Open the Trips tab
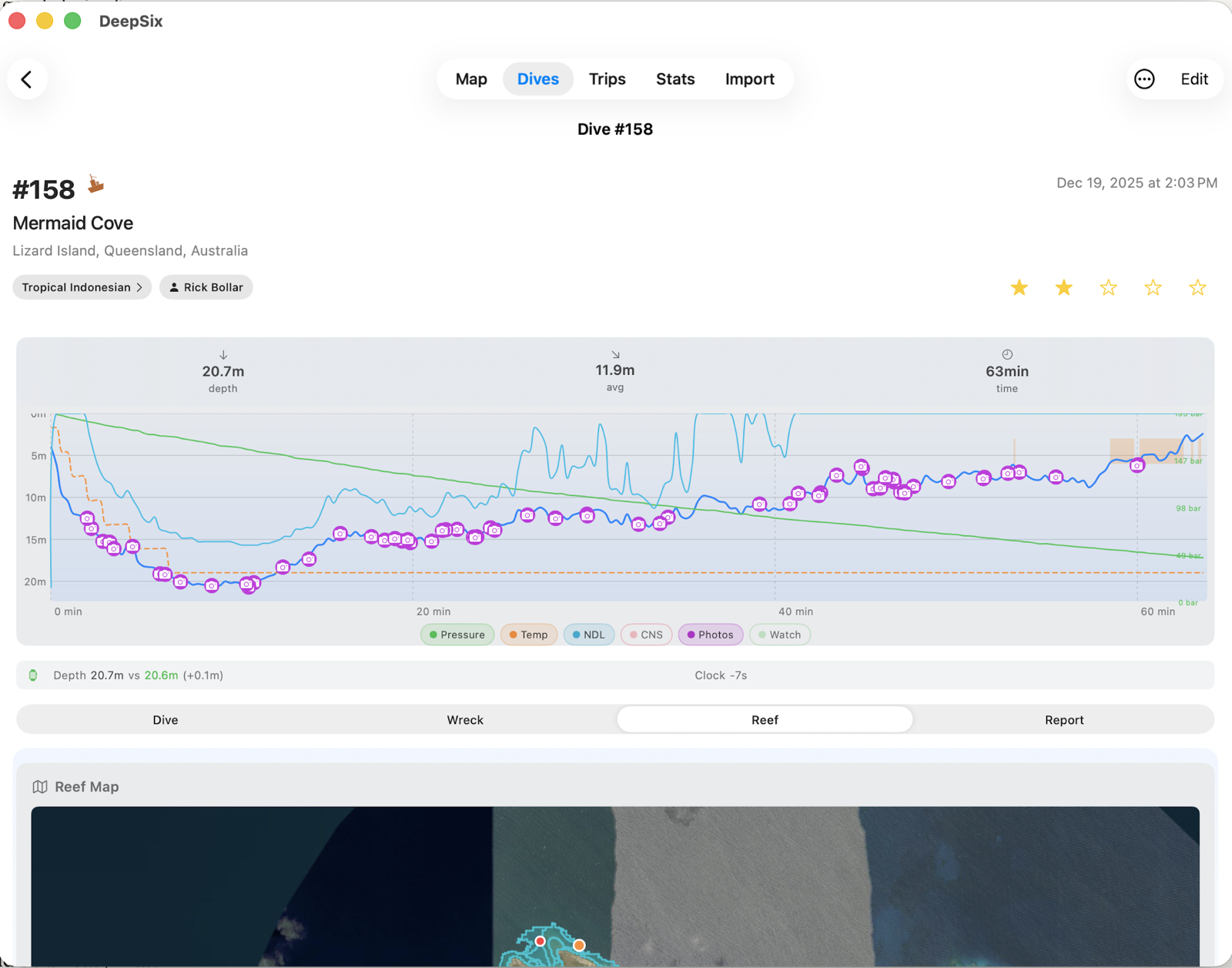The image size is (1232, 968). (608, 79)
